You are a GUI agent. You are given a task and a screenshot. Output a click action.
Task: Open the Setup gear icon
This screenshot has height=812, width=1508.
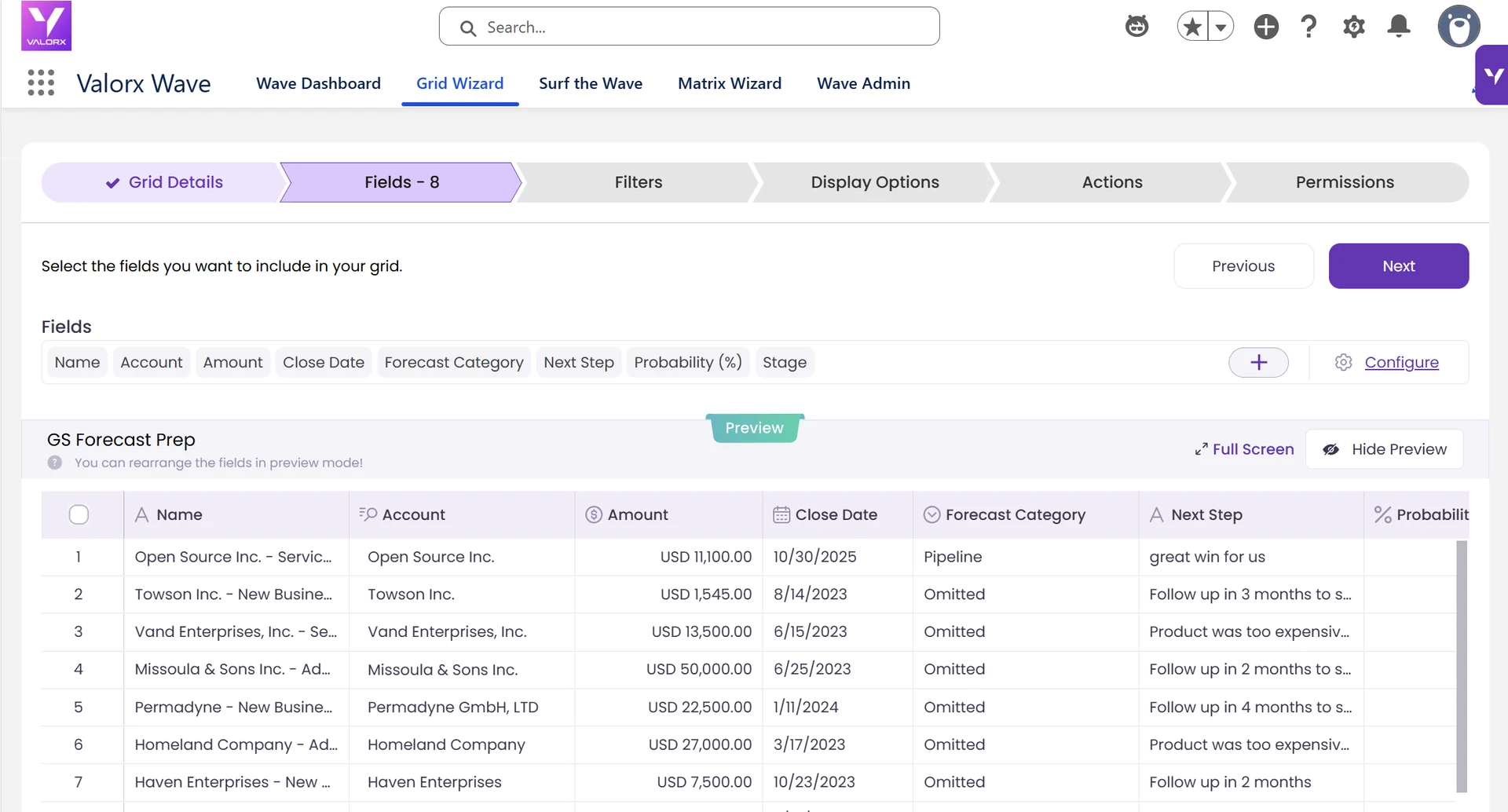1354,27
